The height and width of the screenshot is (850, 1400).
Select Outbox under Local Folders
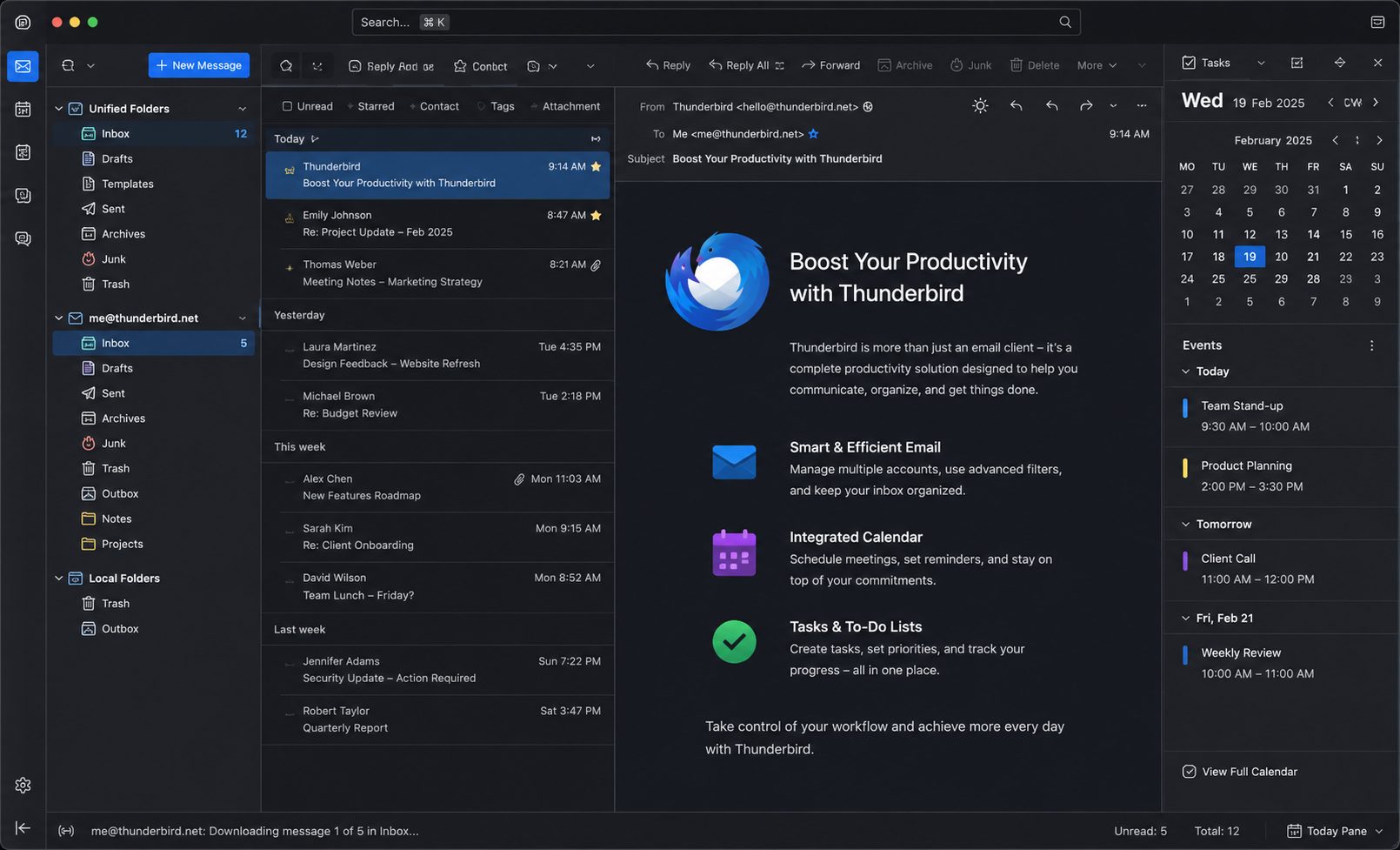pyautogui.click(x=154, y=629)
